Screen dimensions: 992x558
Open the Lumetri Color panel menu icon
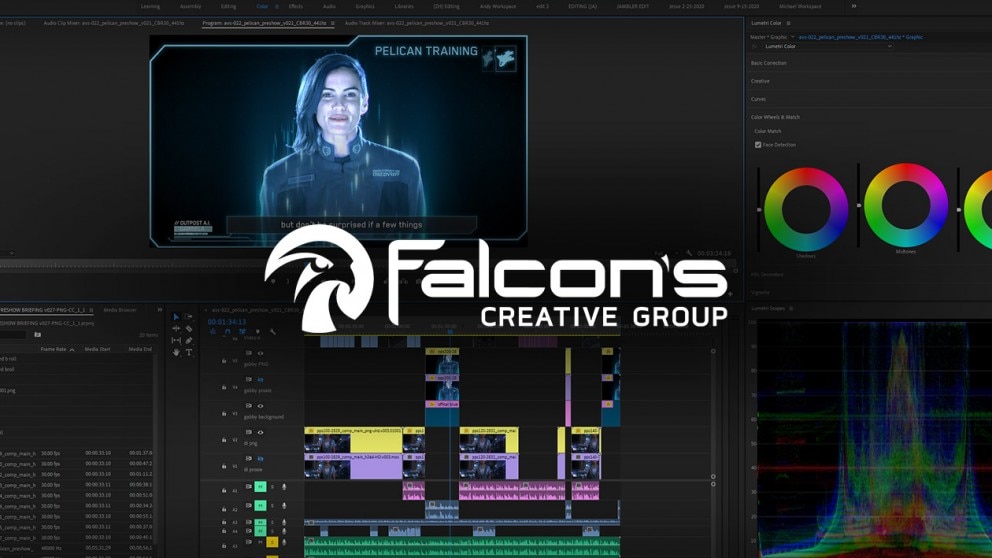tap(788, 23)
